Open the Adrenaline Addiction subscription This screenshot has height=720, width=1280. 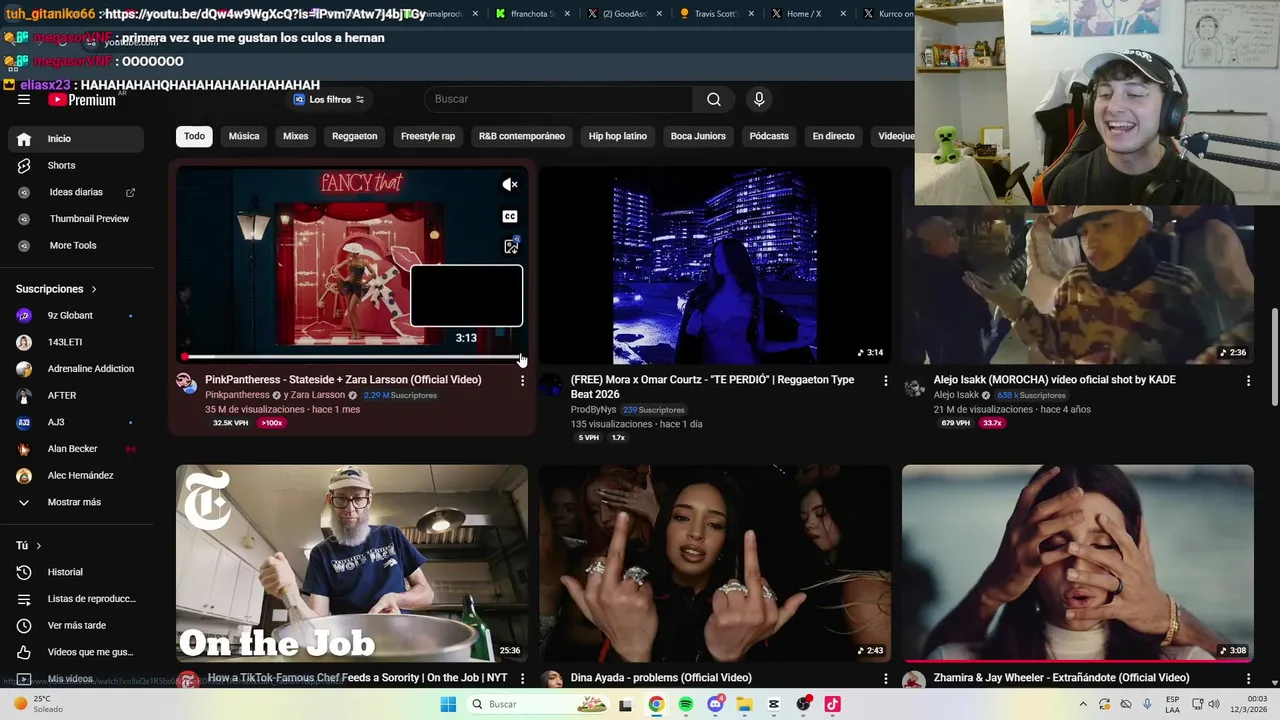[x=76, y=369]
